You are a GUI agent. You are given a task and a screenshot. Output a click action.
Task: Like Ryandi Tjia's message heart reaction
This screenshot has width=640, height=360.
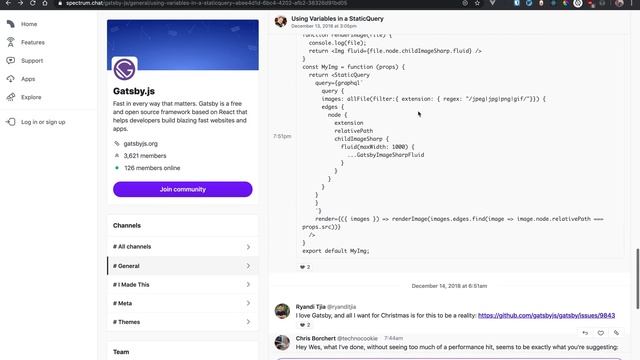(305, 325)
